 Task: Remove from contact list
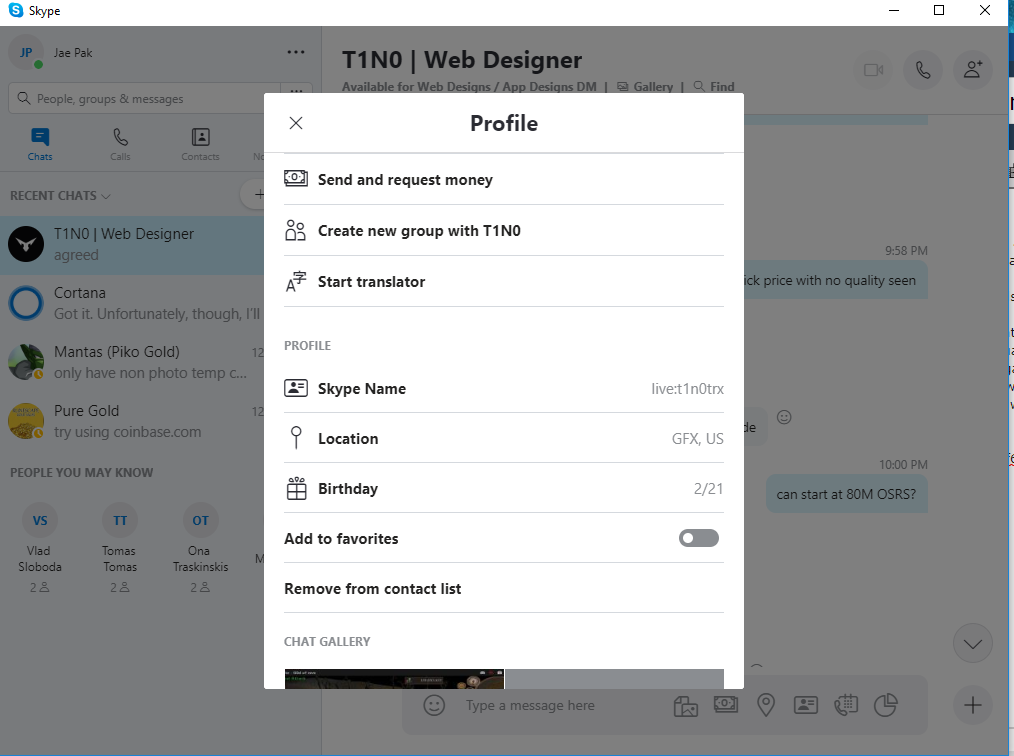tap(504, 589)
